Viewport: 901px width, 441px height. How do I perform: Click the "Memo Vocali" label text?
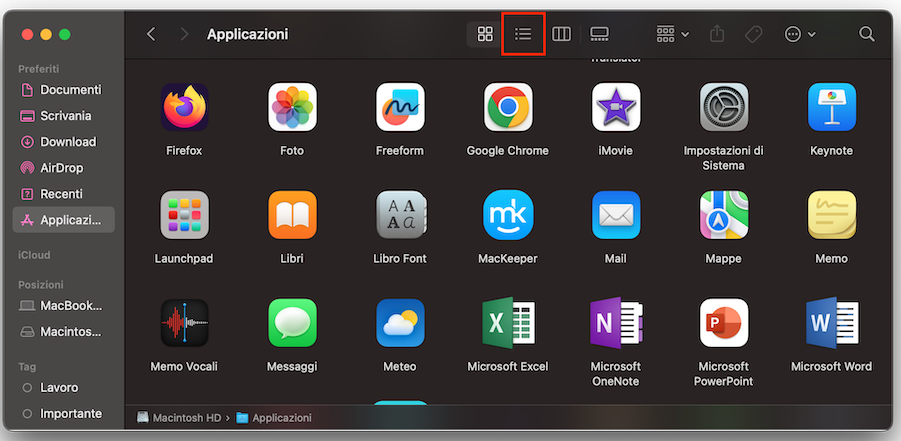point(184,366)
